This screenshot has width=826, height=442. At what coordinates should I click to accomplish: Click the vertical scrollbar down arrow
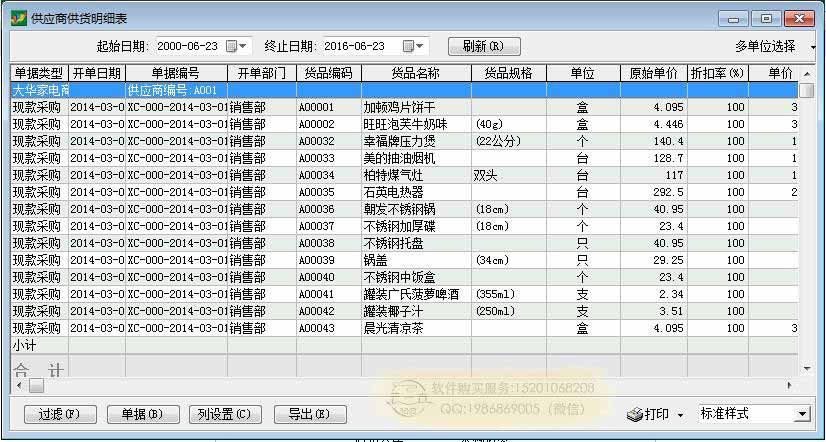(x=807, y=369)
